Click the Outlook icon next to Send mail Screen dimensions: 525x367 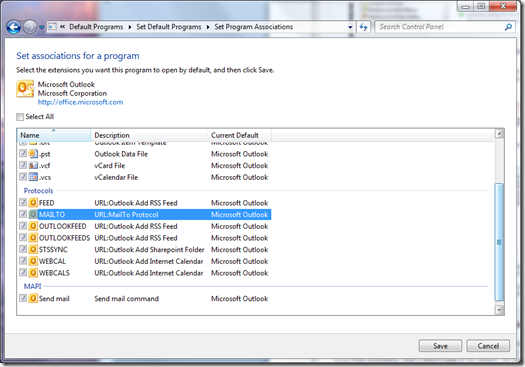(33, 298)
